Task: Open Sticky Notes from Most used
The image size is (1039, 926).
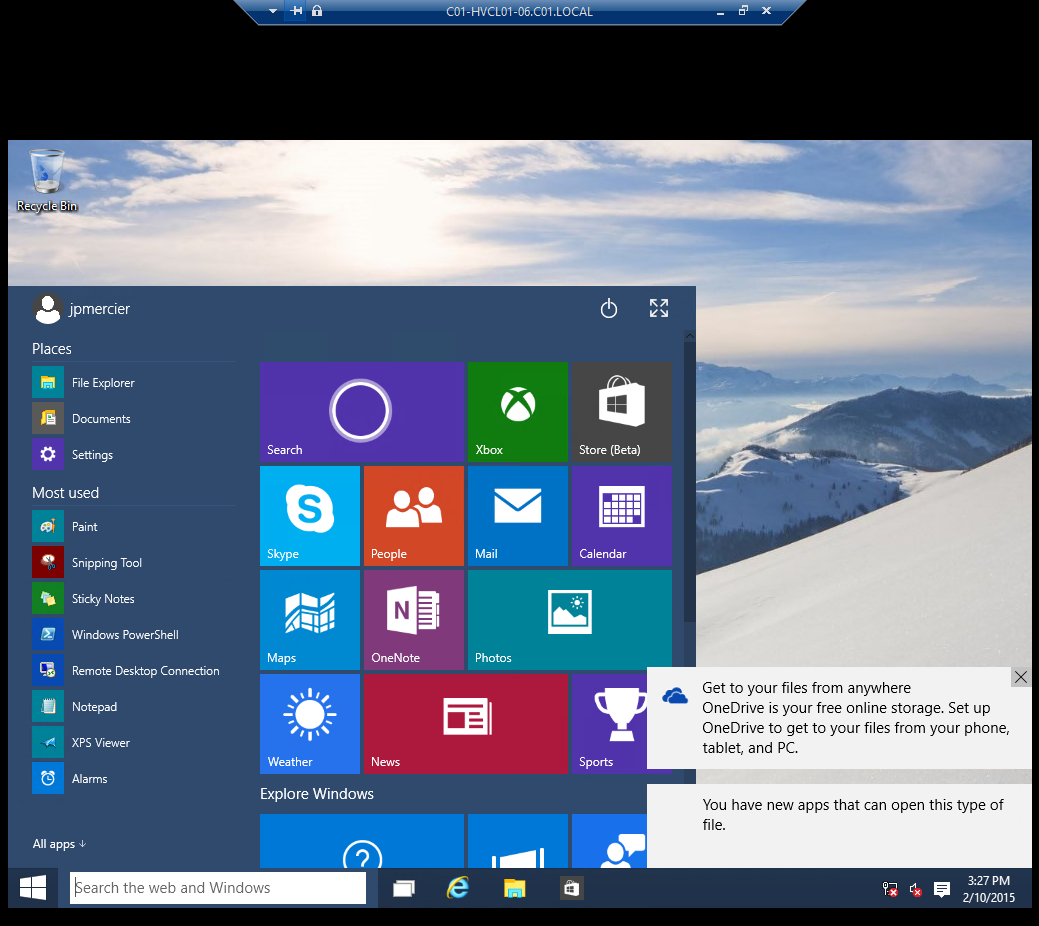Action: [x=134, y=599]
